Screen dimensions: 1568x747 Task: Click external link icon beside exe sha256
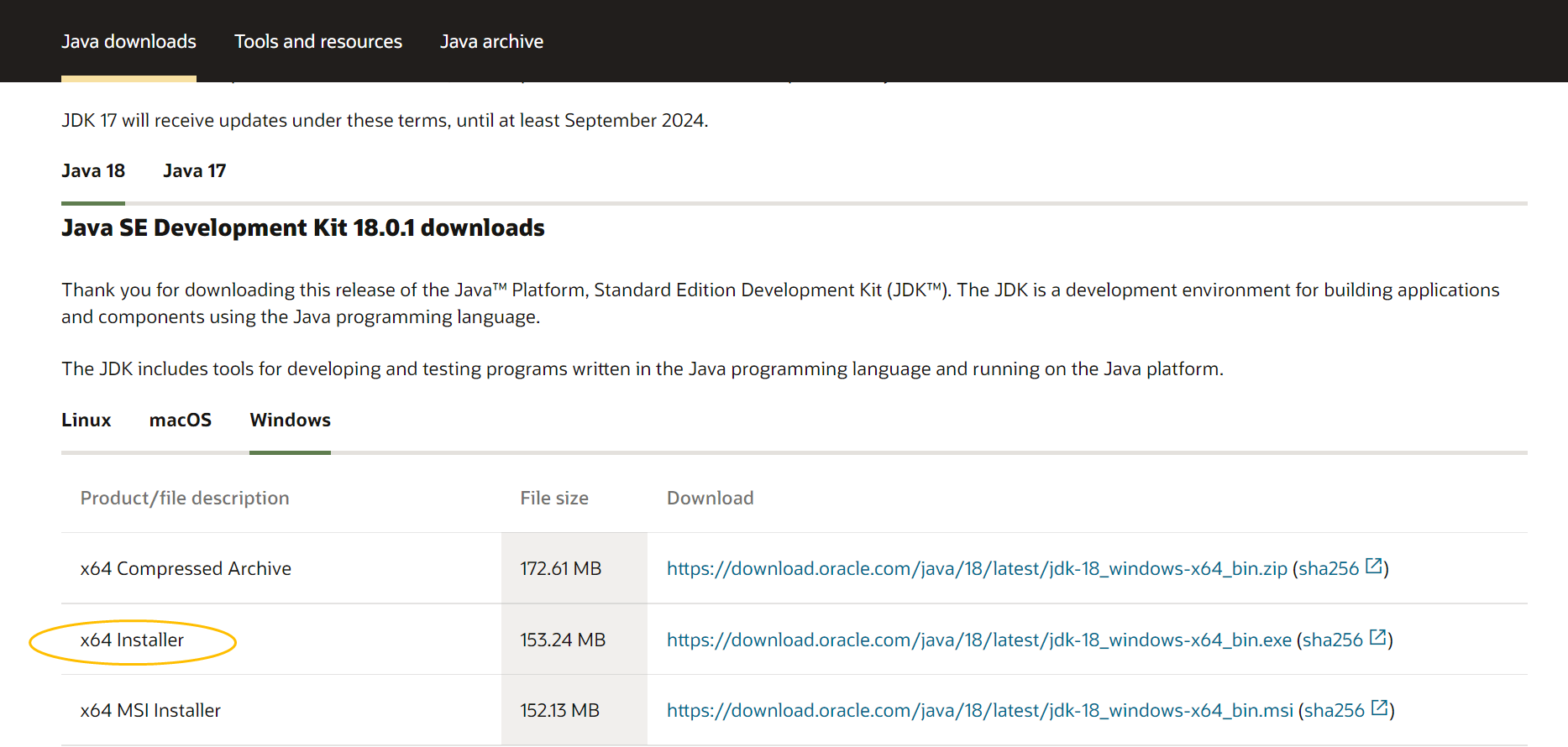(1378, 638)
